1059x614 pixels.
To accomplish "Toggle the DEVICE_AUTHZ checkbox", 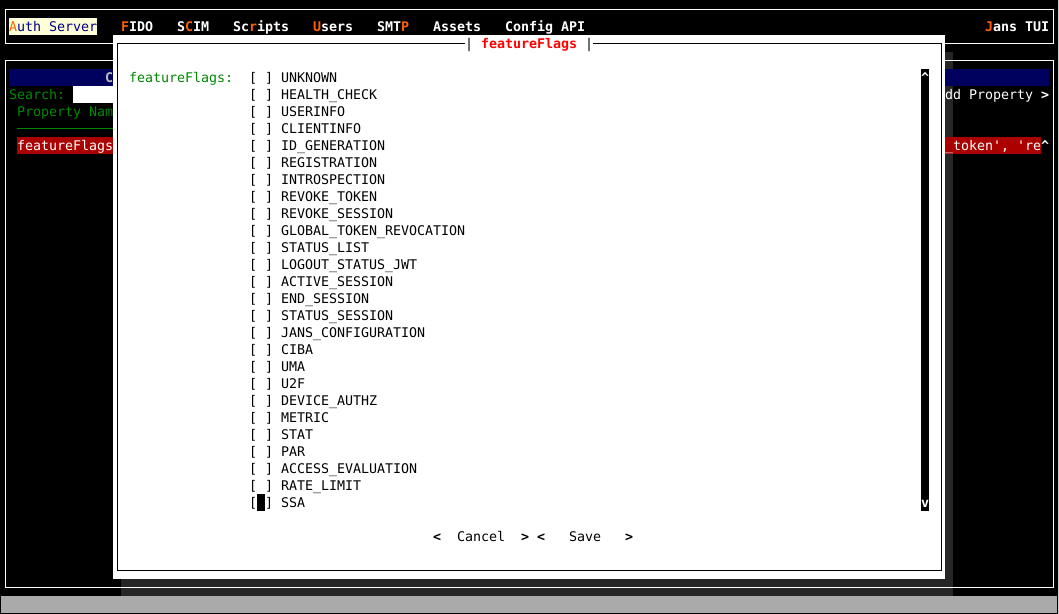I will (x=261, y=401).
